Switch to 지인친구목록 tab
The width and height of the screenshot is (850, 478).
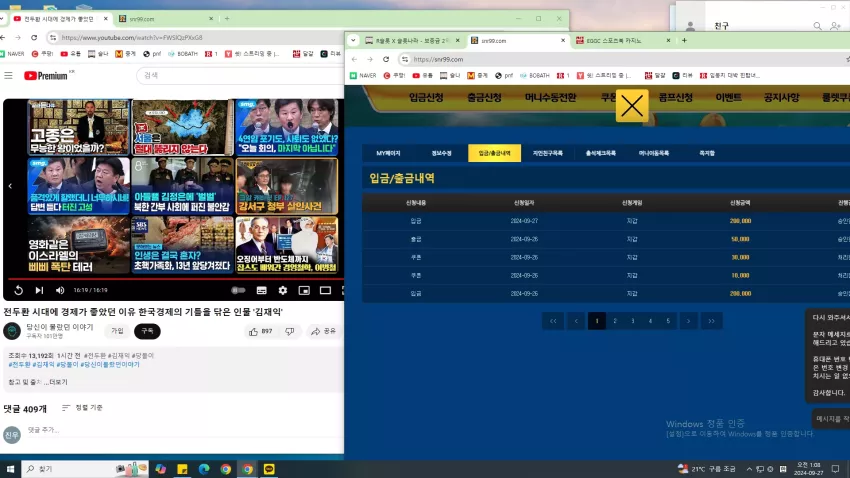(x=548, y=153)
